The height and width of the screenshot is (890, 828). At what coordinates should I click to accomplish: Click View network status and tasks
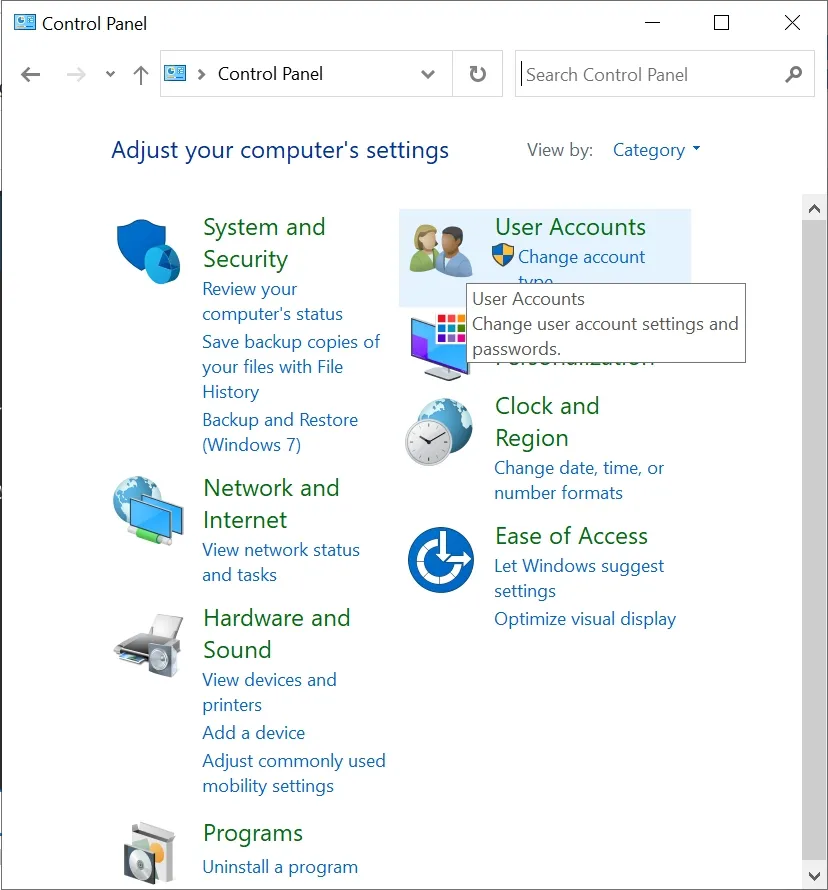(281, 562)
